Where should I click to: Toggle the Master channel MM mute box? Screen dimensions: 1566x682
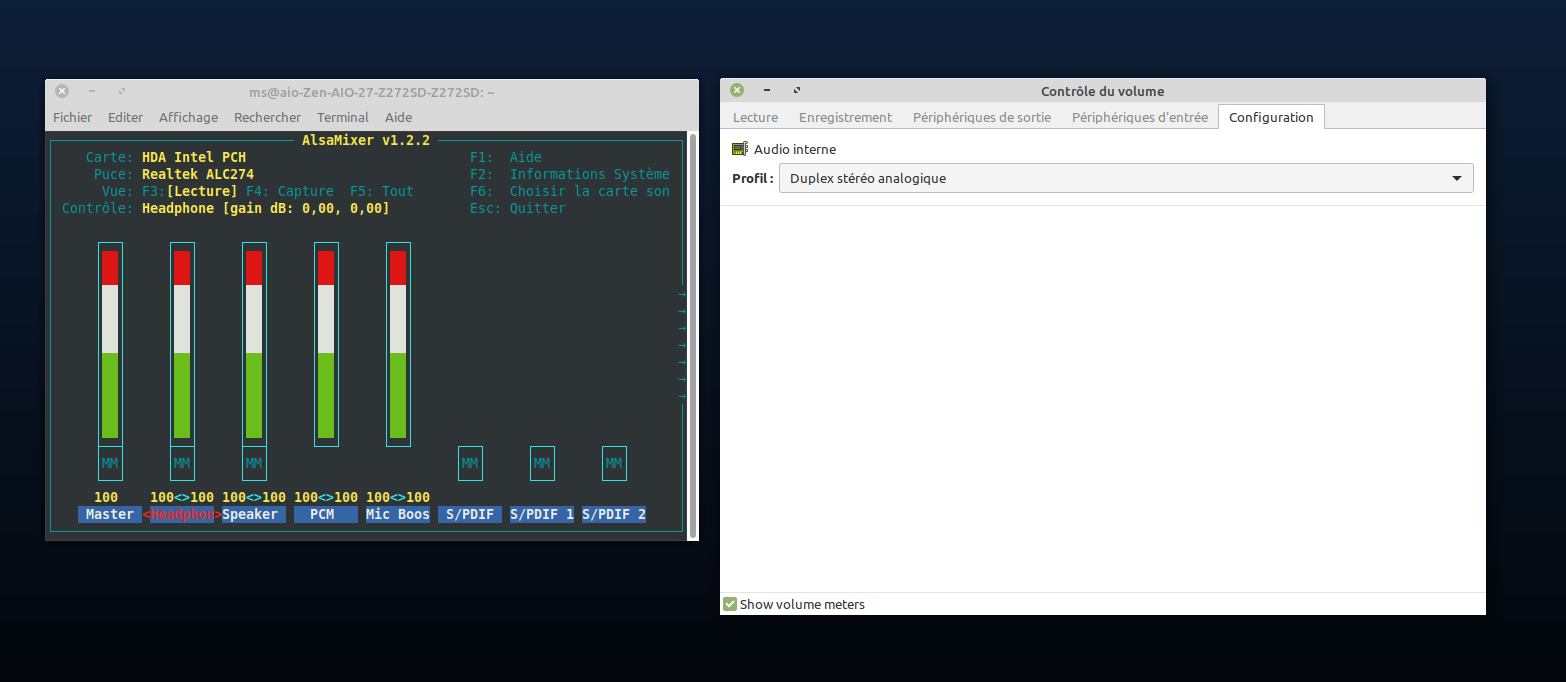110,463
